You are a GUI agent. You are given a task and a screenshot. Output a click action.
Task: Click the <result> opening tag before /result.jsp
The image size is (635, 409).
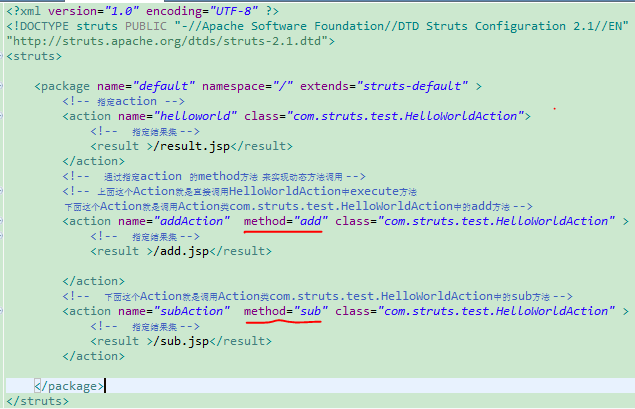(x=121, y=146)
